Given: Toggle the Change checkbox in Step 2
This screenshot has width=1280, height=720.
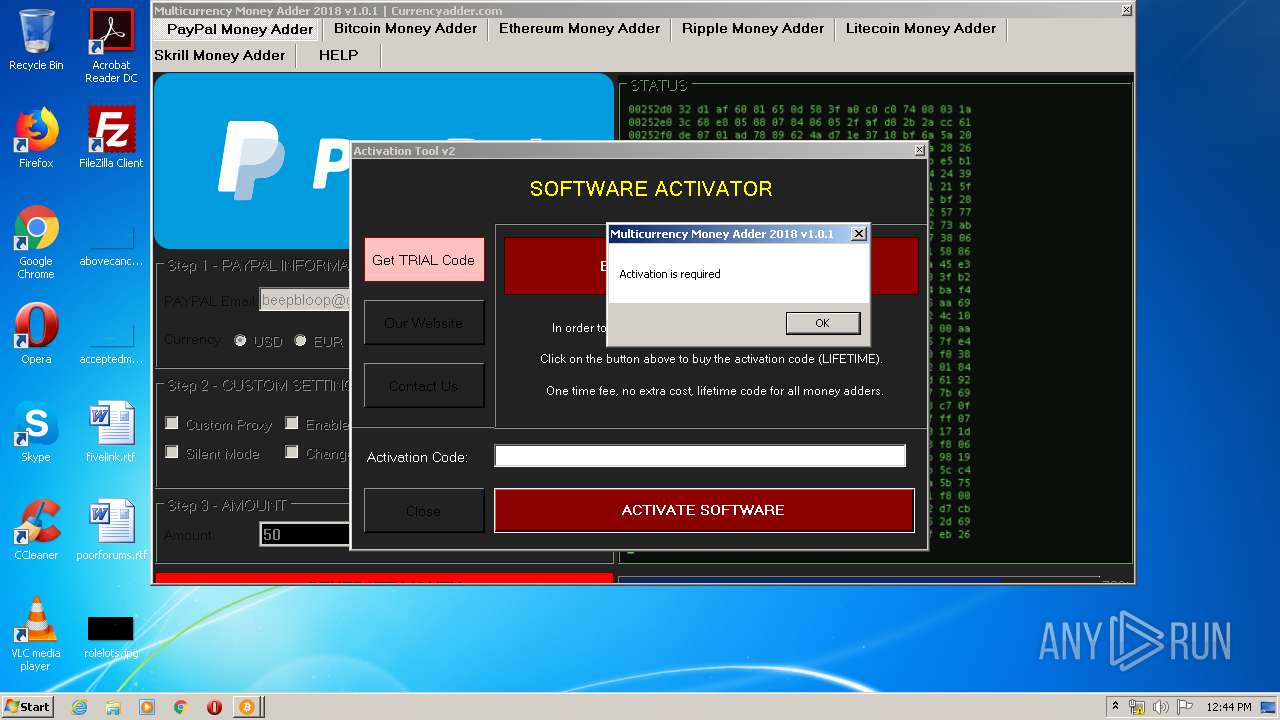Looking at the screenshot, I should (291, 453).
